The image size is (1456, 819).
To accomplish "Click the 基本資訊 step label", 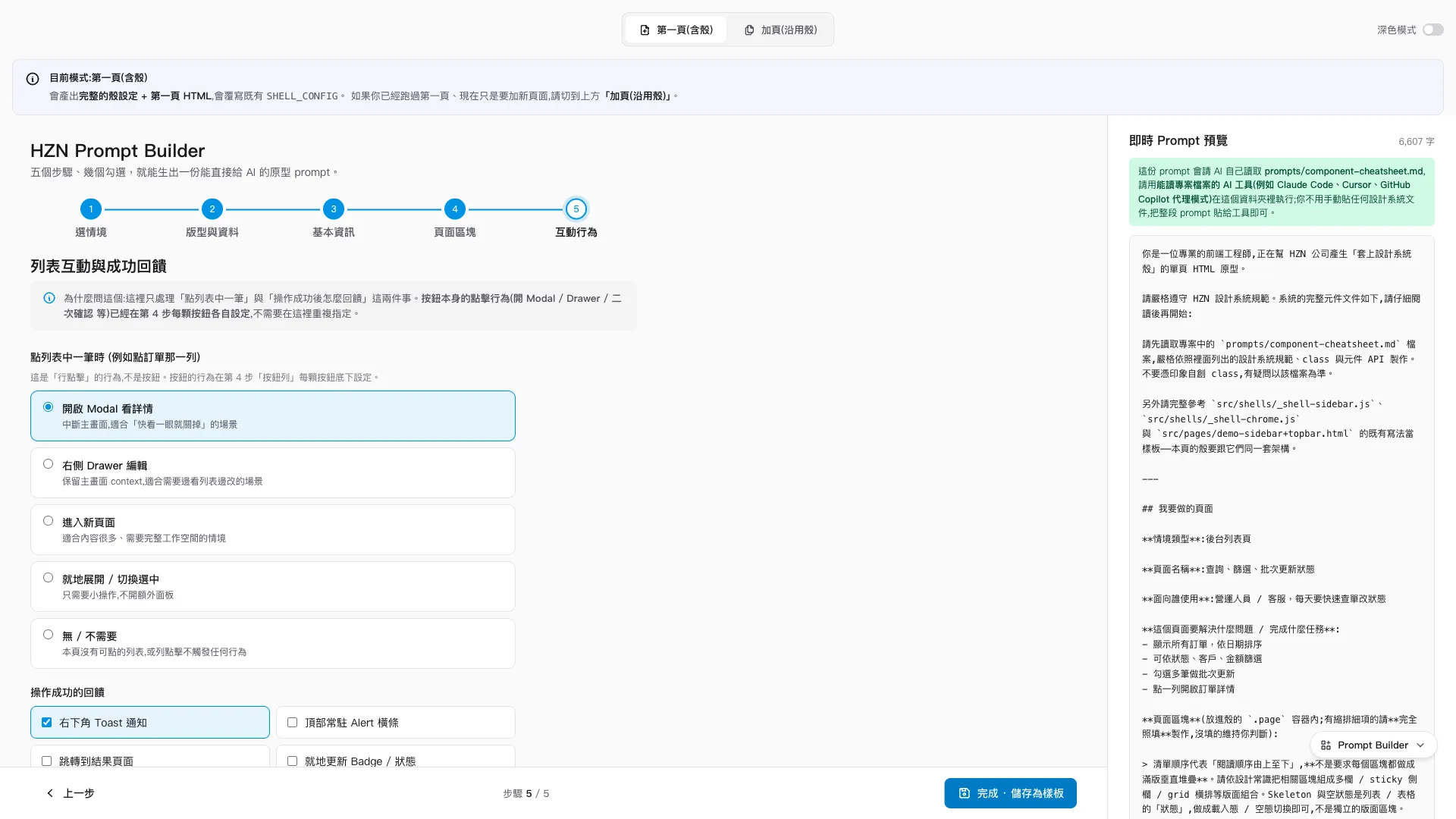I will 333,232.
